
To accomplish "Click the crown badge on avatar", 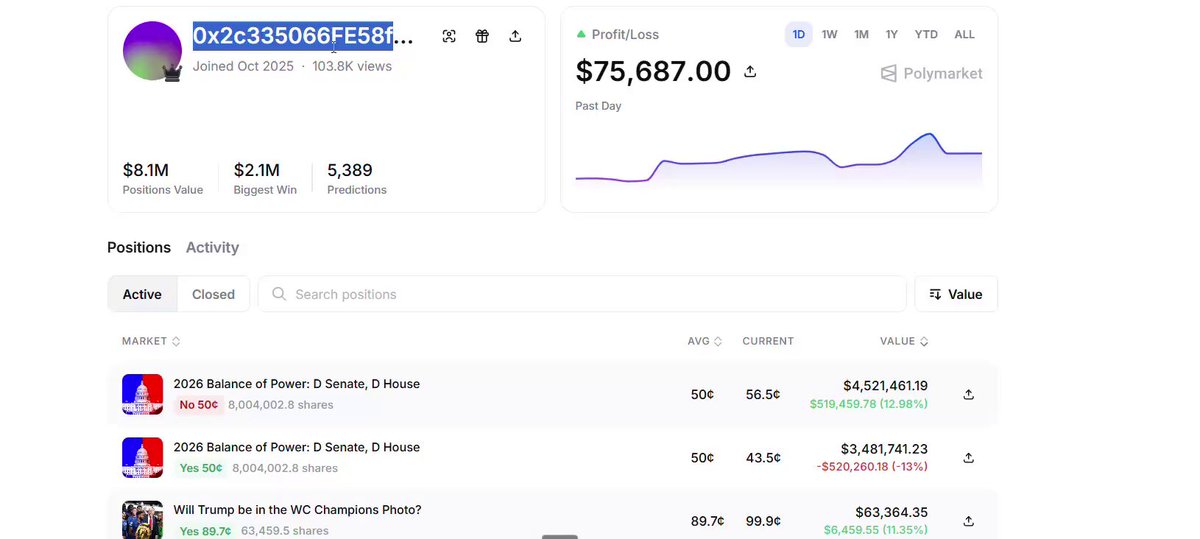I will (172, 73).
